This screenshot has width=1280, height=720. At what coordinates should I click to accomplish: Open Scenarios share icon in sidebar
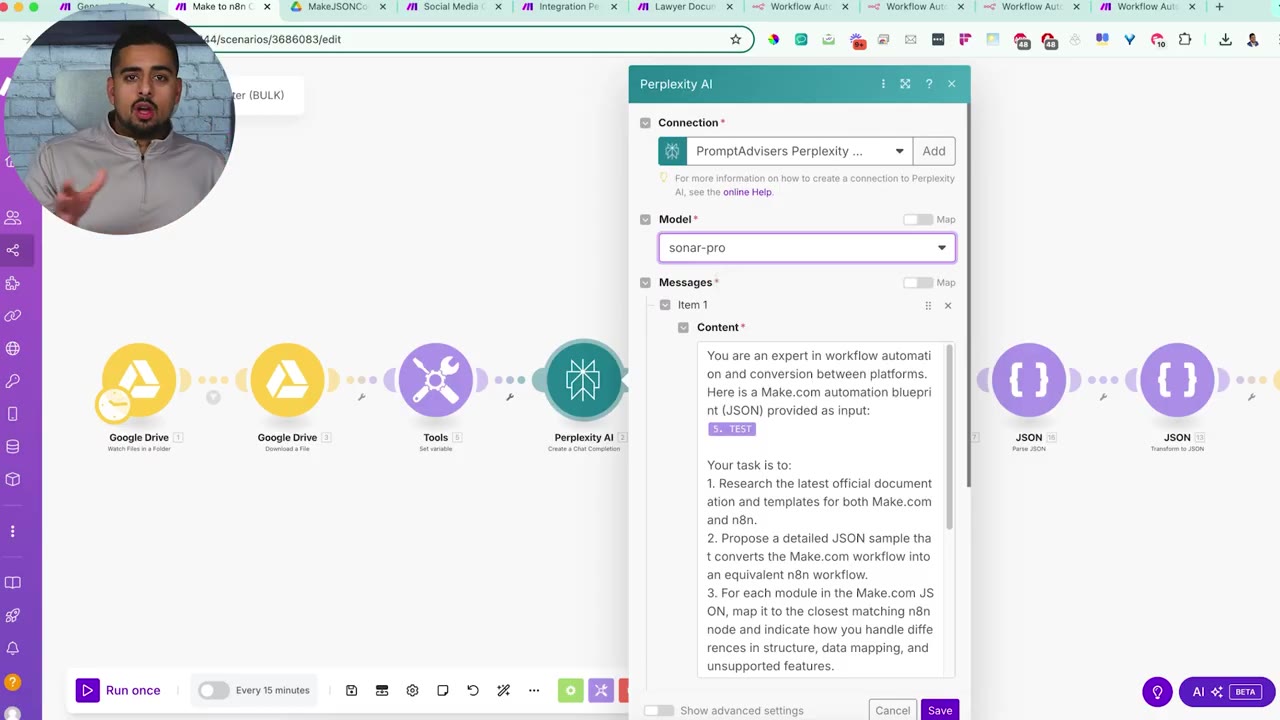(13, 250)
